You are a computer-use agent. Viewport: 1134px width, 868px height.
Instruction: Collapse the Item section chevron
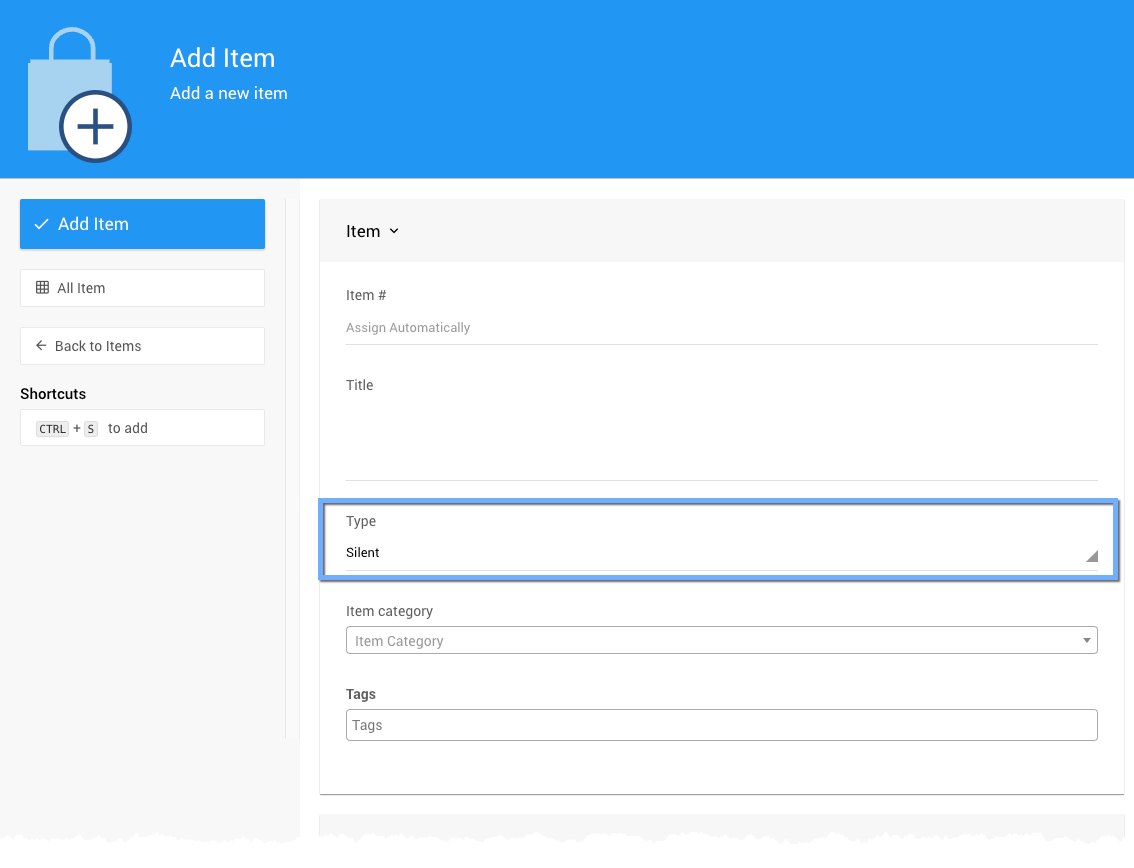pyautogui.click(x=394, y=231)
